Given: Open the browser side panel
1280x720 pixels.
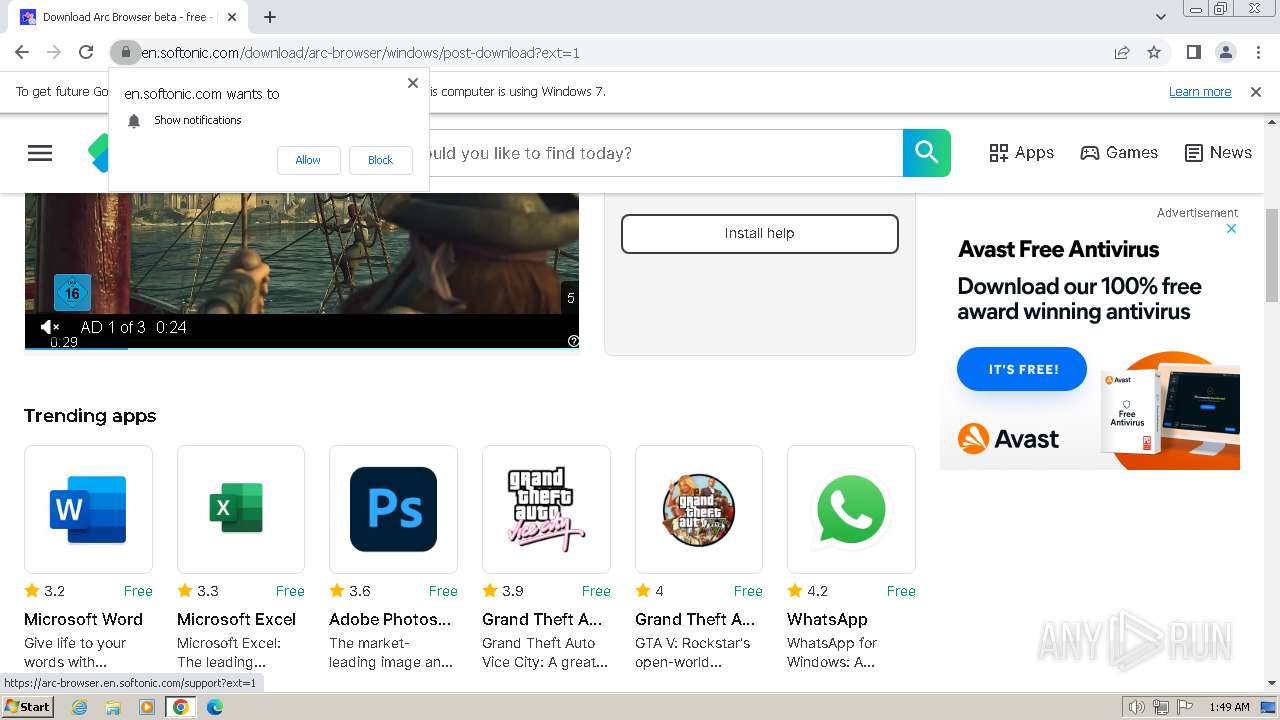Looking at the screenshot, I should click(x=1193, y=52).
